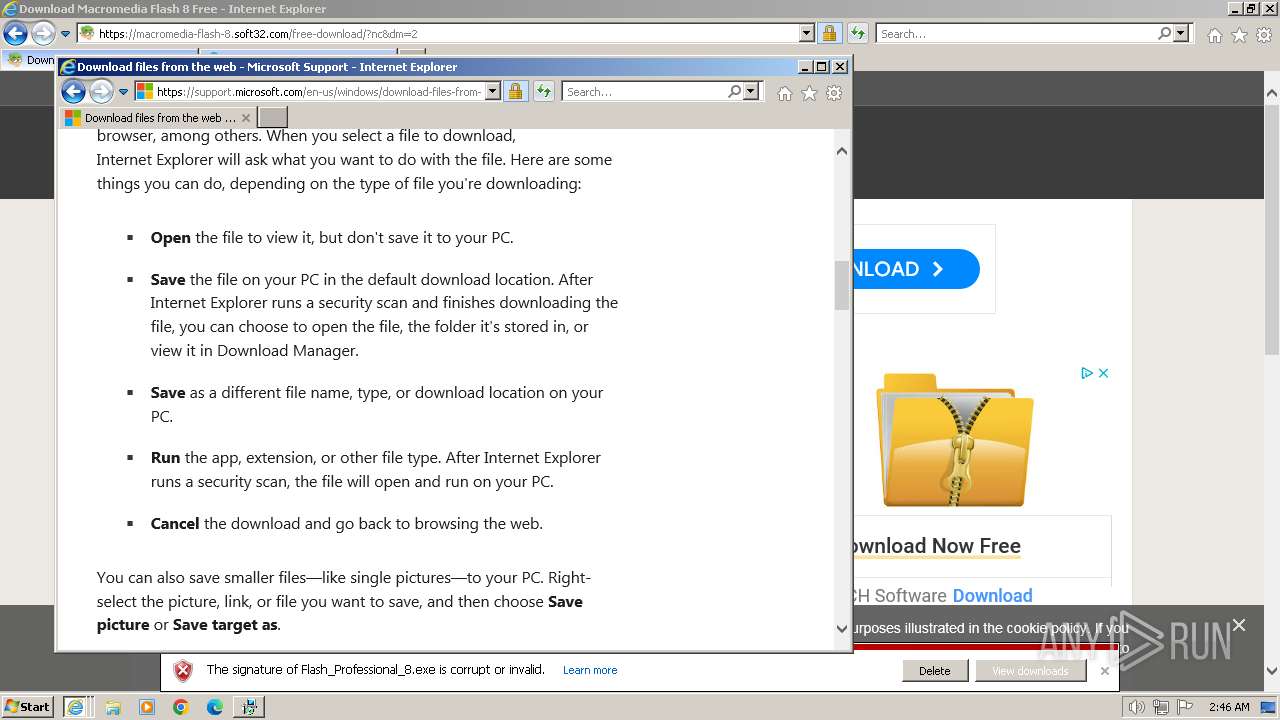This screenshot has height=720, width=1280.
Task: Open Favorites star in main IE window
Action: [1239, 35]
